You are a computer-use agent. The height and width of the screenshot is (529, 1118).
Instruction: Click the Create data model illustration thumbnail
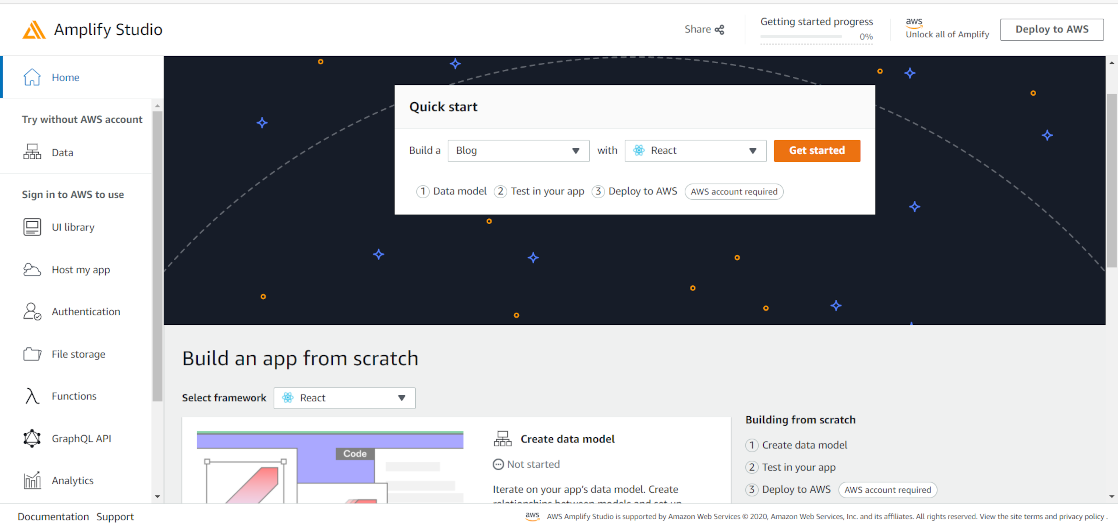click(330, 467)
